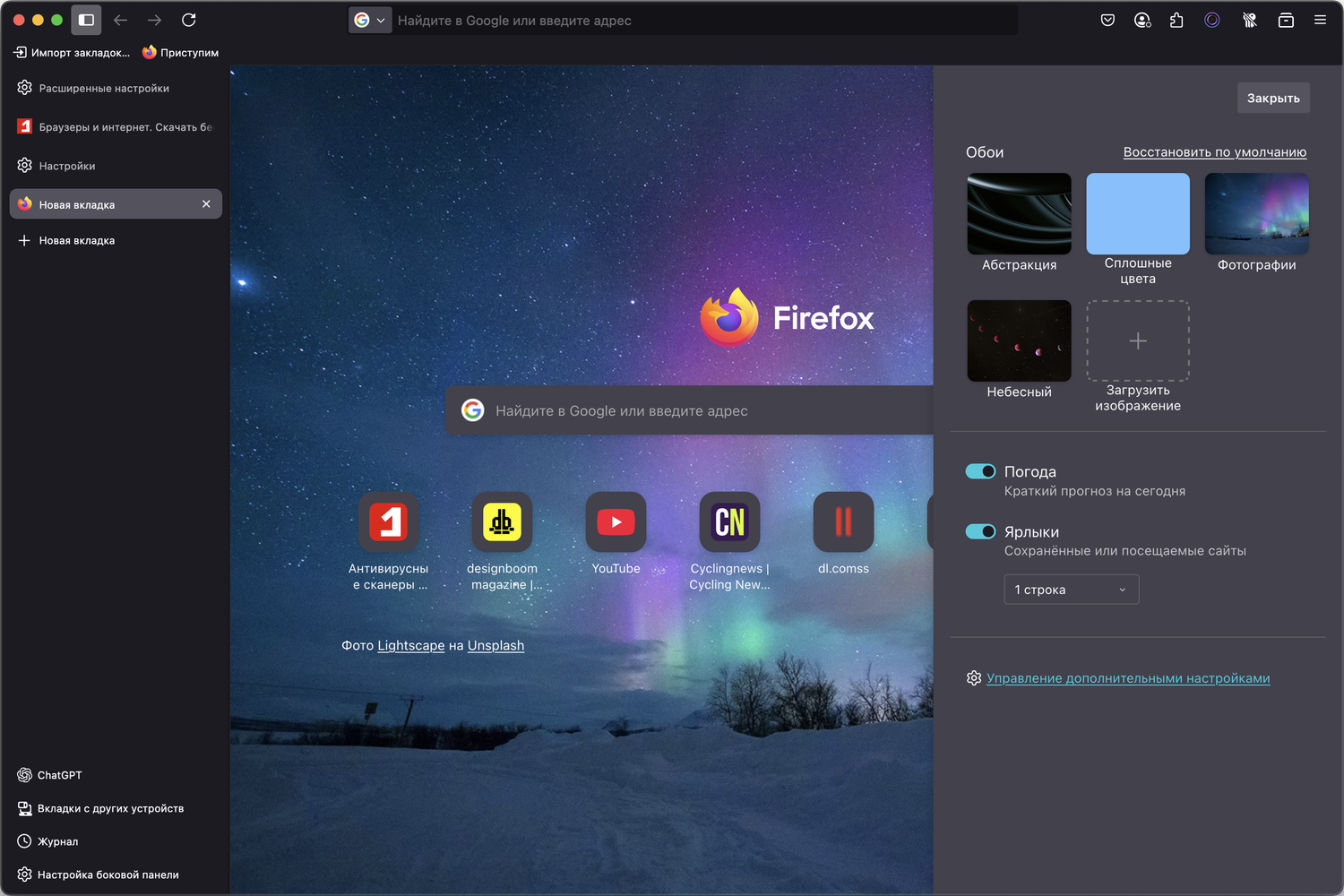Click the Firefox logo on the new tab page

[x=787, y=317]
